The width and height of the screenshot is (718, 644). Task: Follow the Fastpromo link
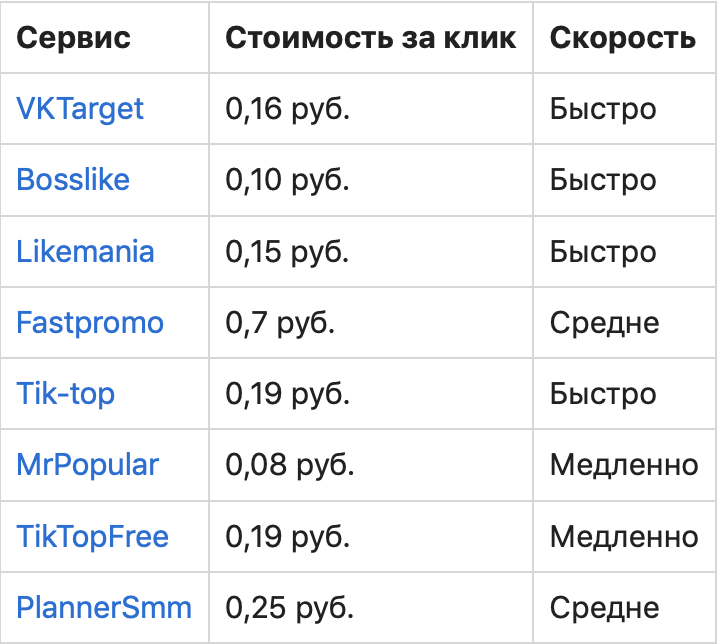(x=90, y=323)
